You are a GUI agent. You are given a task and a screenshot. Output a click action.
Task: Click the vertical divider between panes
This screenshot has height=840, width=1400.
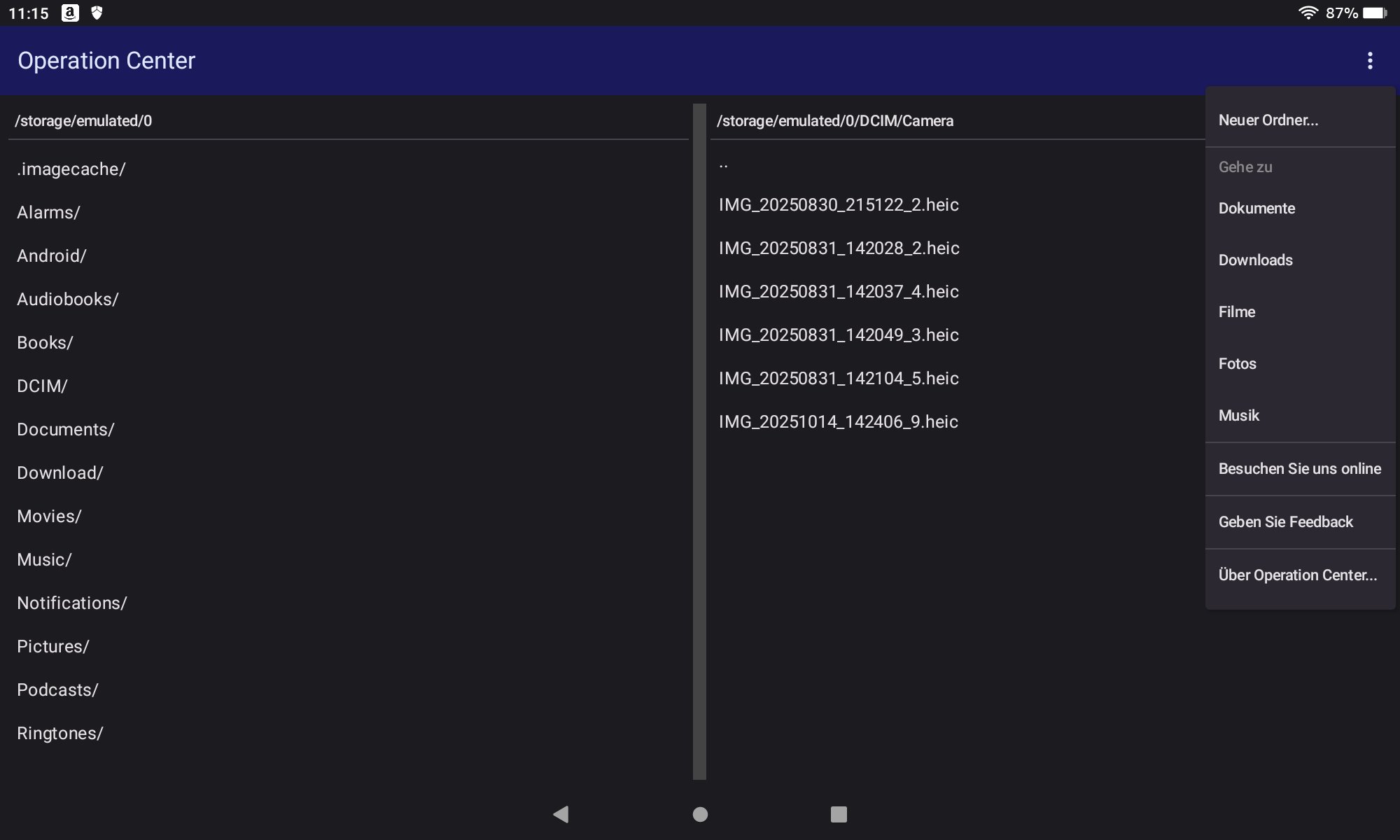coord(699,441)
